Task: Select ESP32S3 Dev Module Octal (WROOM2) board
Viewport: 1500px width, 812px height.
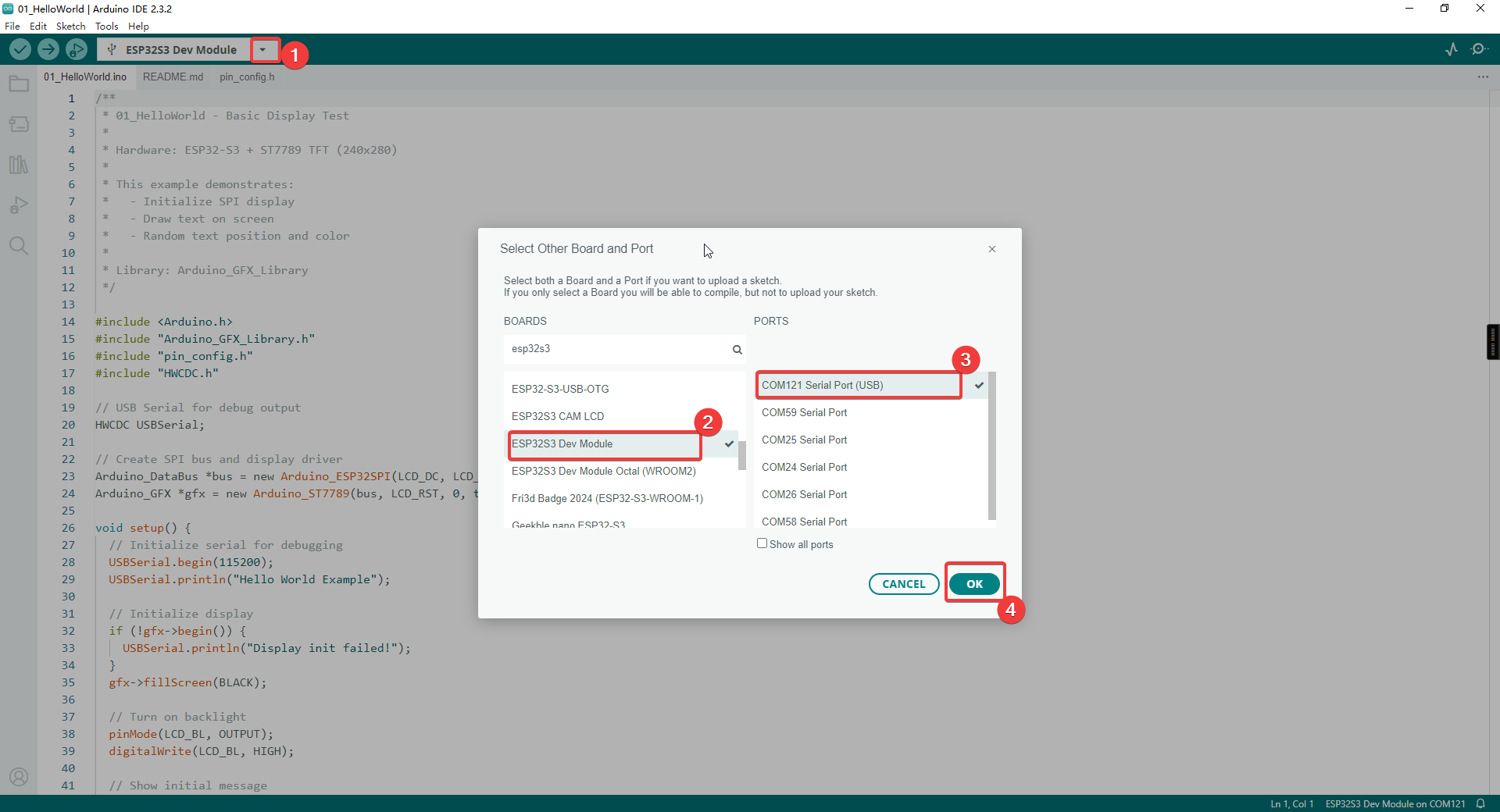Action: pyautogui.click(x=621, y=471)
